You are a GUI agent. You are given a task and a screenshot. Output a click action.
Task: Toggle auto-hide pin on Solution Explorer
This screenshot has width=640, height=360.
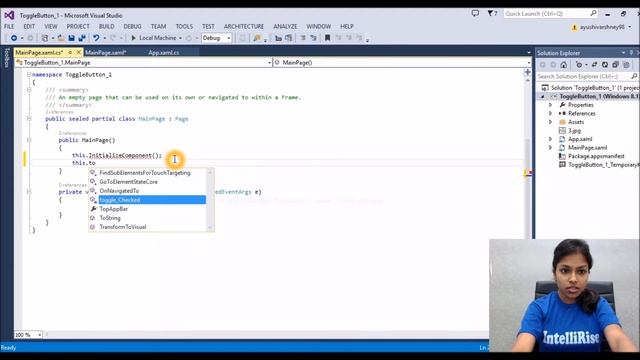pos(631,53)
